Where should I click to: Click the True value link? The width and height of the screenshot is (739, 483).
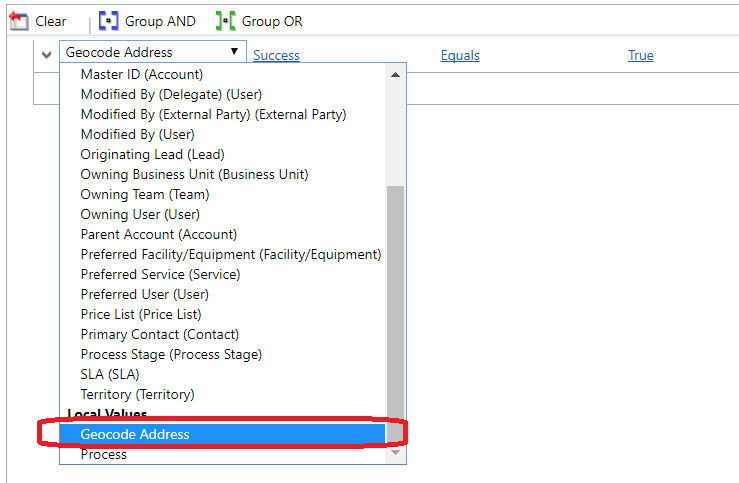click(x=641, y=55)
